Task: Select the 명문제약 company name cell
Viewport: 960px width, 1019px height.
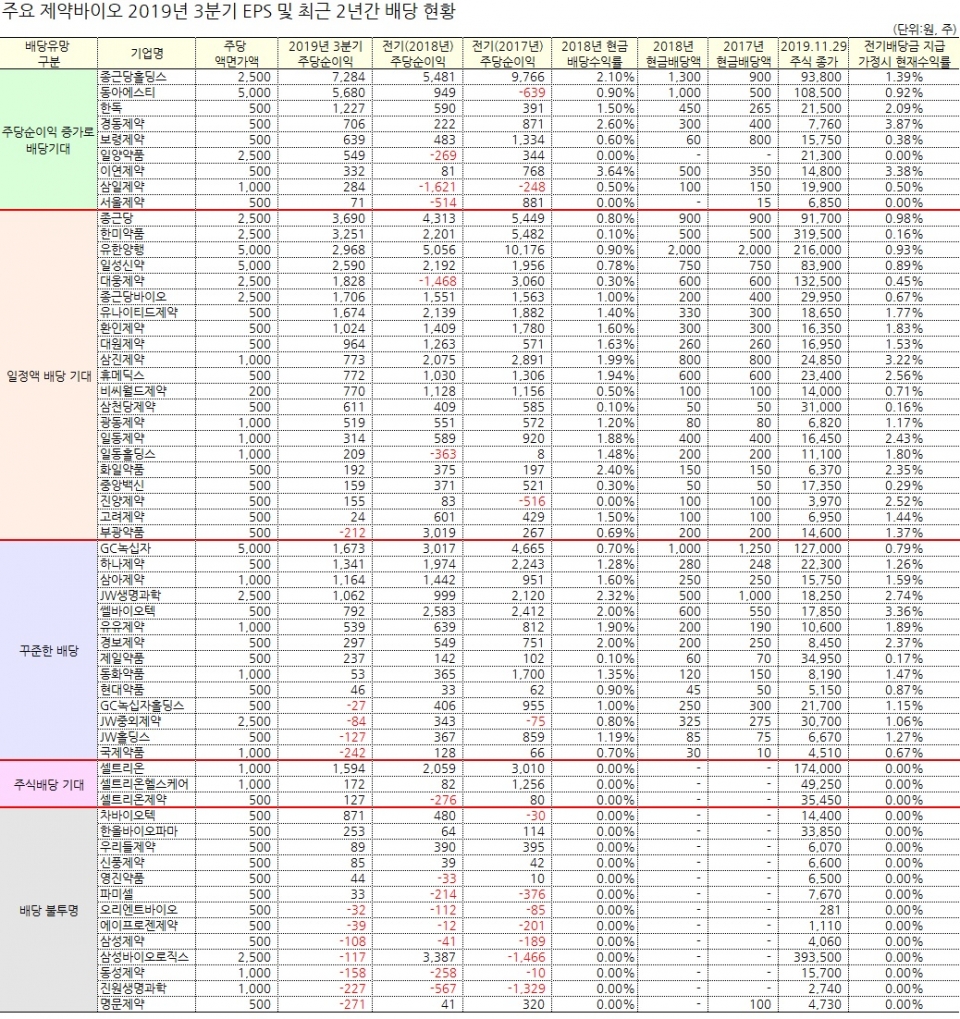Action: point(124,1003)
